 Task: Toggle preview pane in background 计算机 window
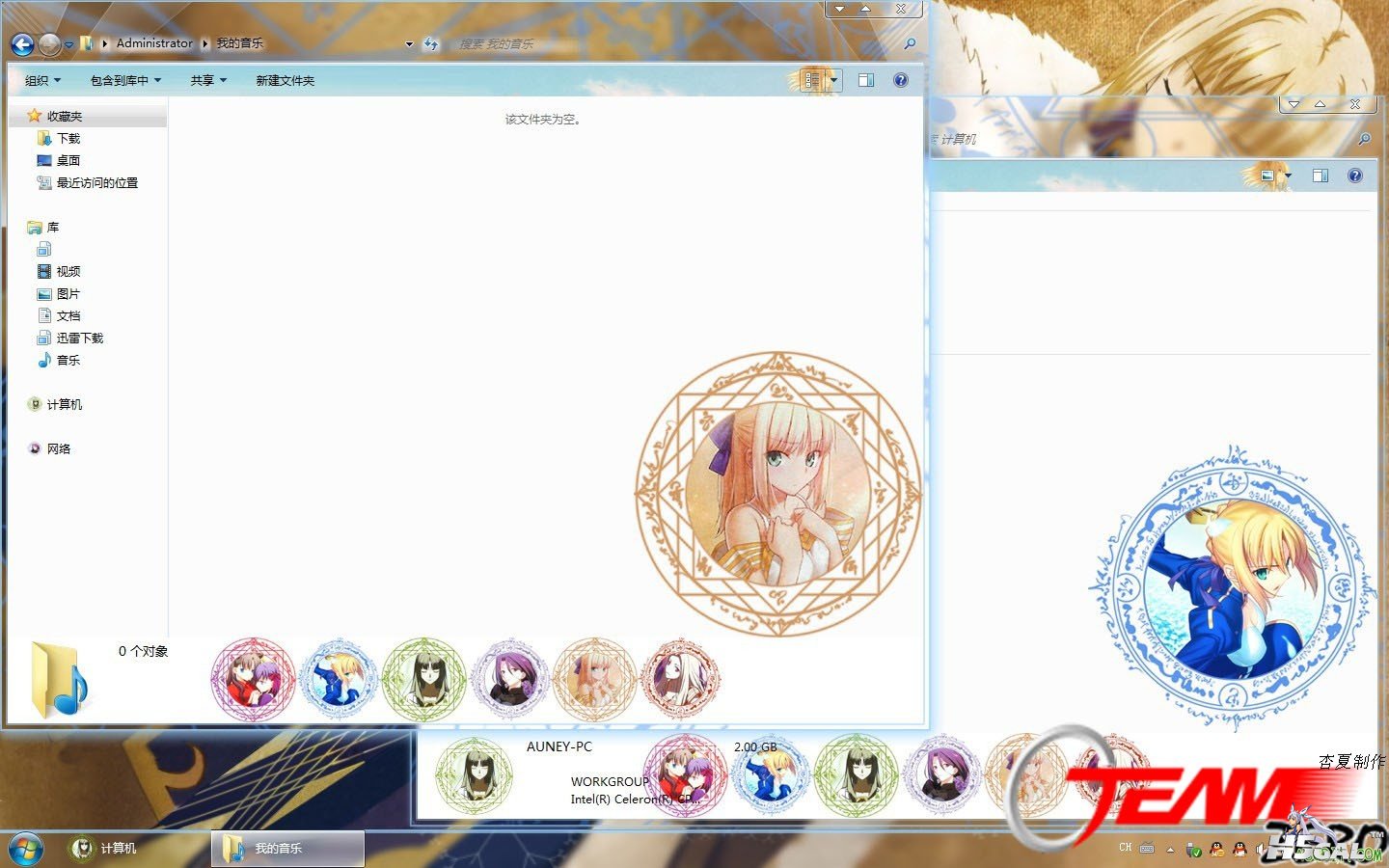pos(1321,176)
